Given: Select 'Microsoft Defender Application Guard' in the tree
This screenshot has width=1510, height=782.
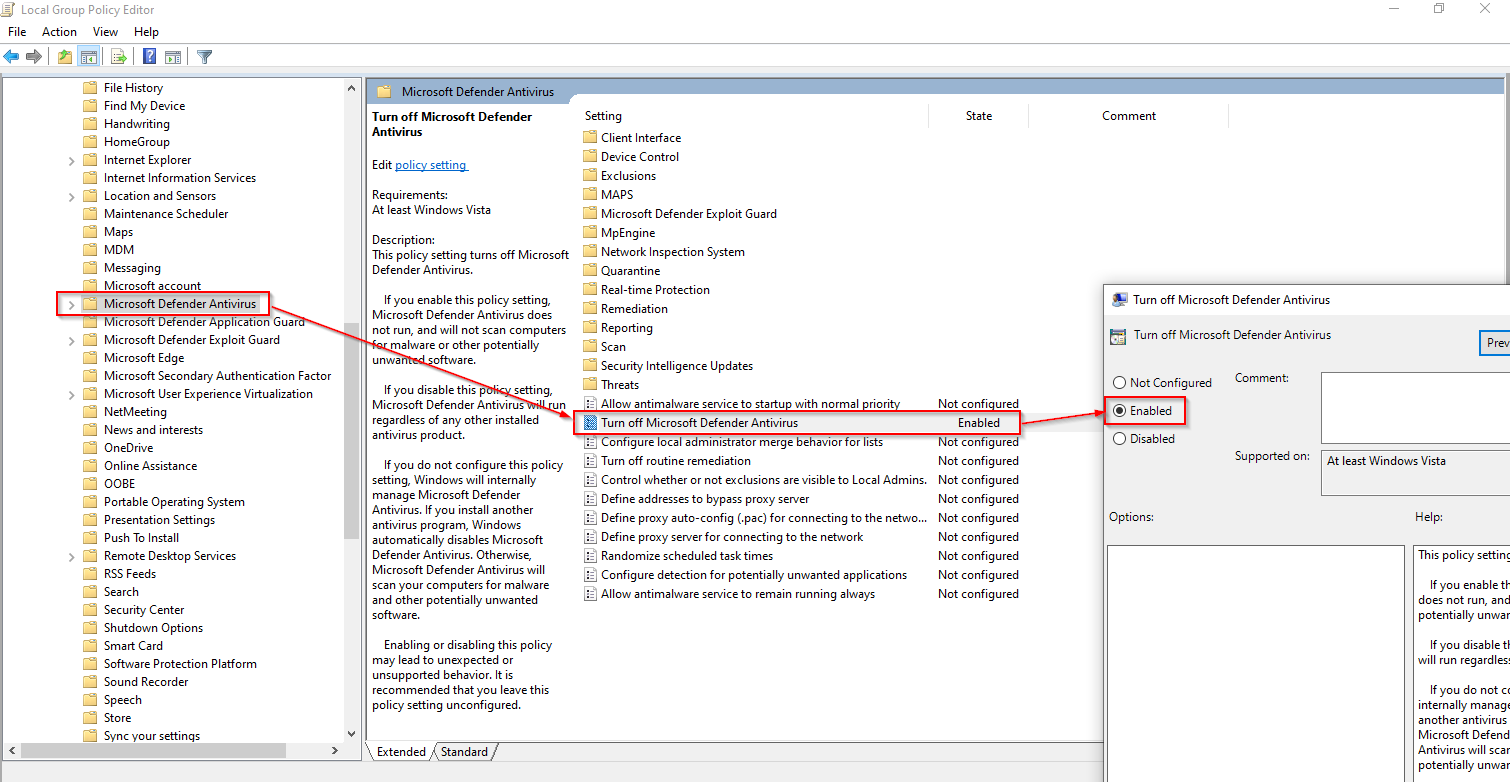Looking at the screenshot, I should click(x=204, y=322).
